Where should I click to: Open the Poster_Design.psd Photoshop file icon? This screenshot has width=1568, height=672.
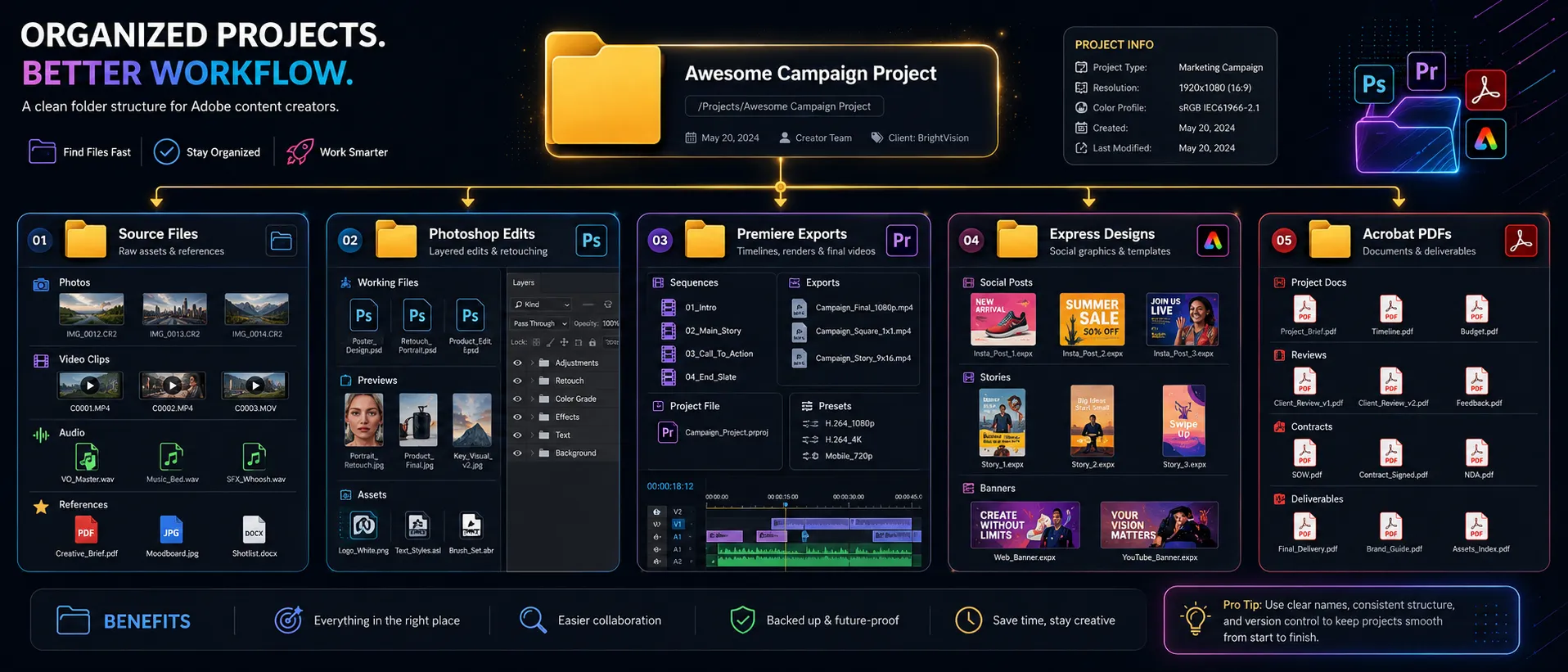pos(364,316)
